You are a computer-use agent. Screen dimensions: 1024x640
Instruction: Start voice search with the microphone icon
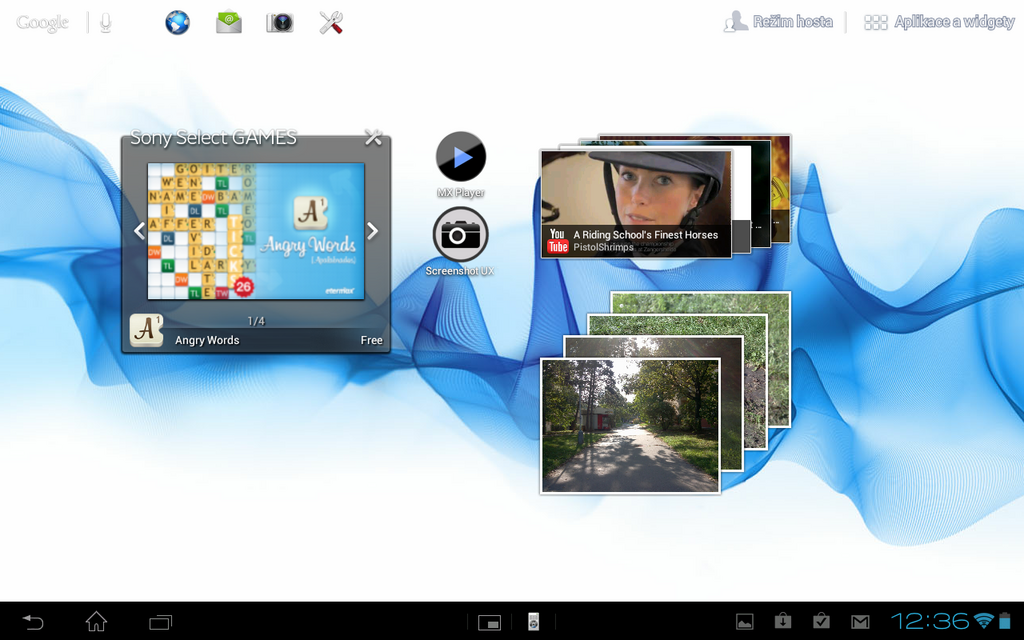[105, 22]
